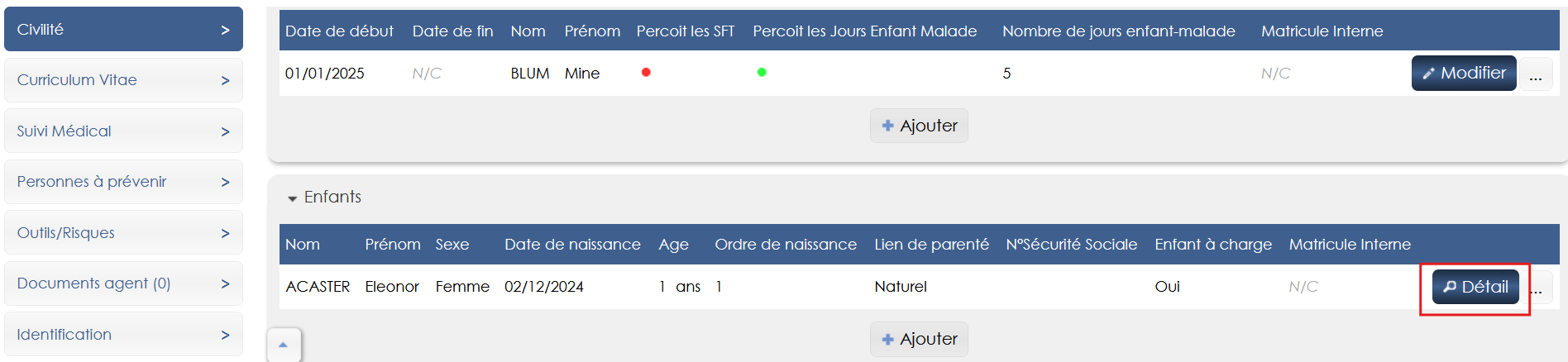Go to Suivi Médical section
Image resolution: width=1568 pixels, height=362 pixels.
click(123, 131)
